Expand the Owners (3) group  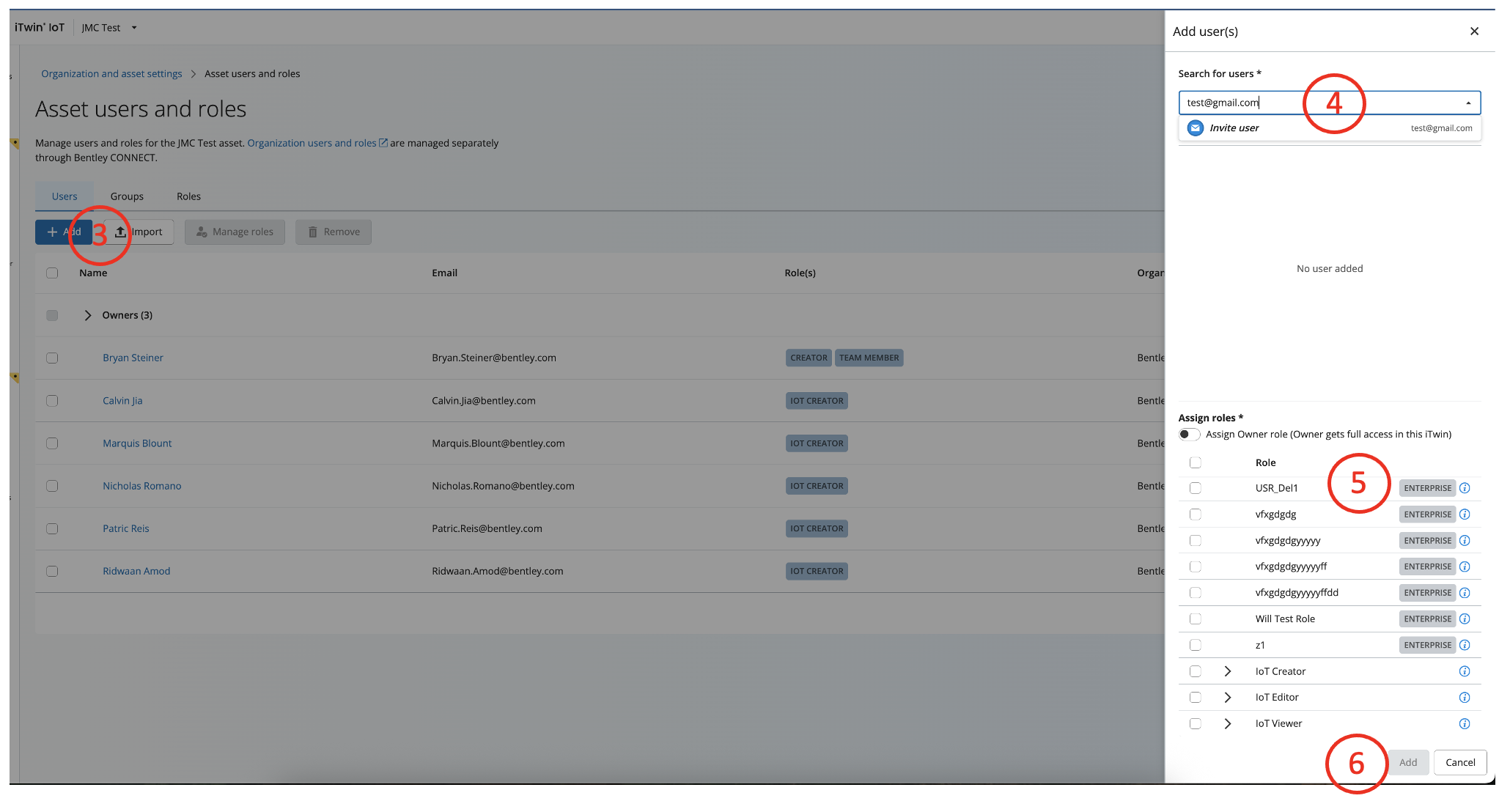click(88, 315)
